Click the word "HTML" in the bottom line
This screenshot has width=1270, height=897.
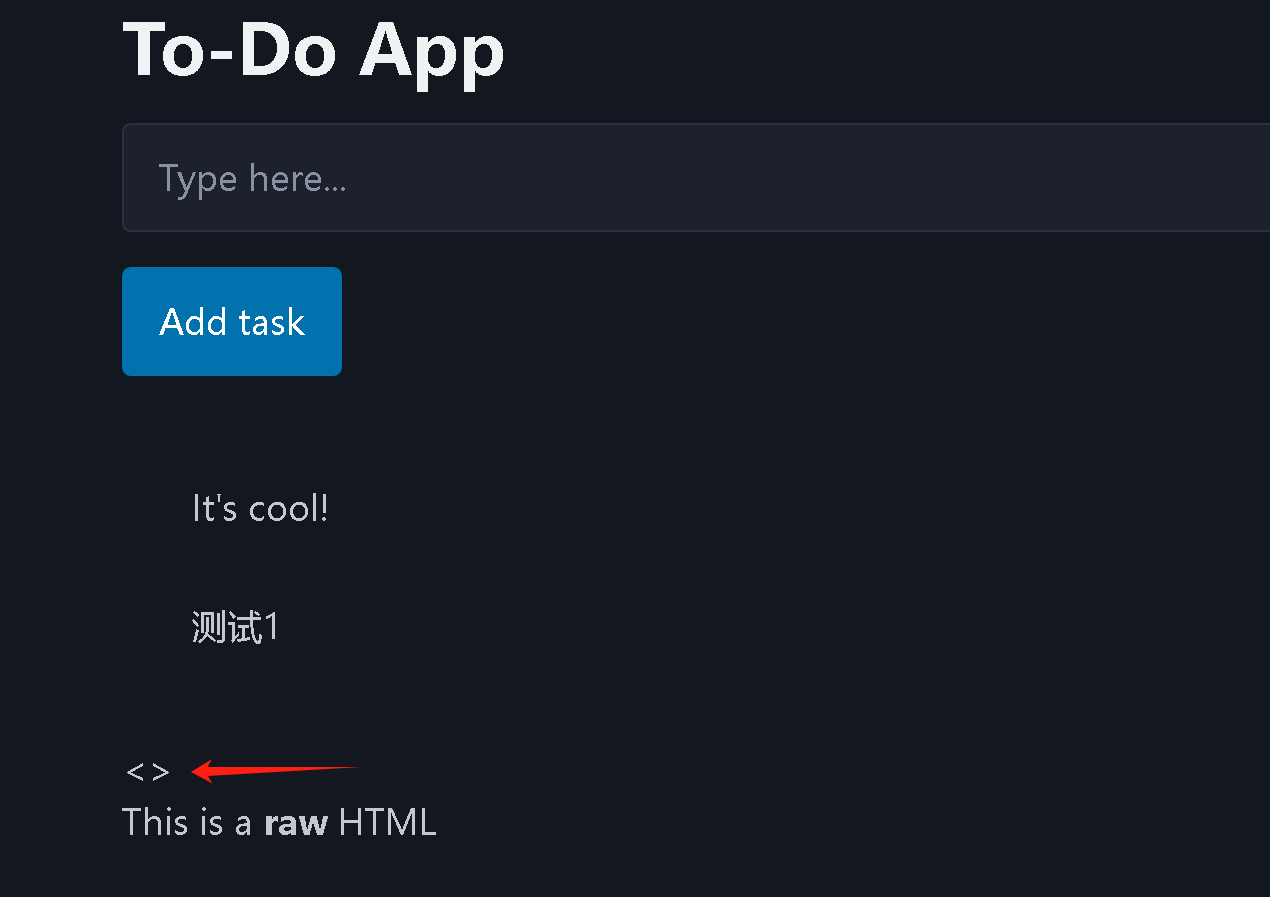tap(387, 823)
